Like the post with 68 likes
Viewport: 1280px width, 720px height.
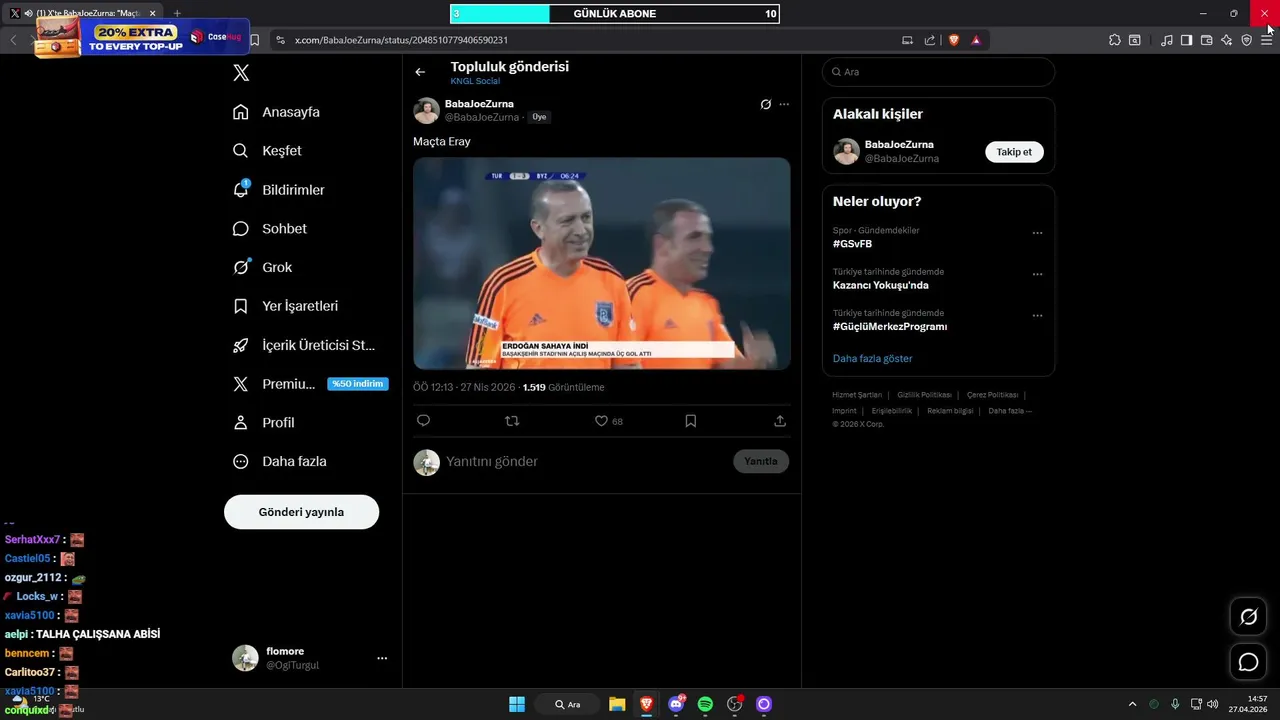[x=601, y=421]
